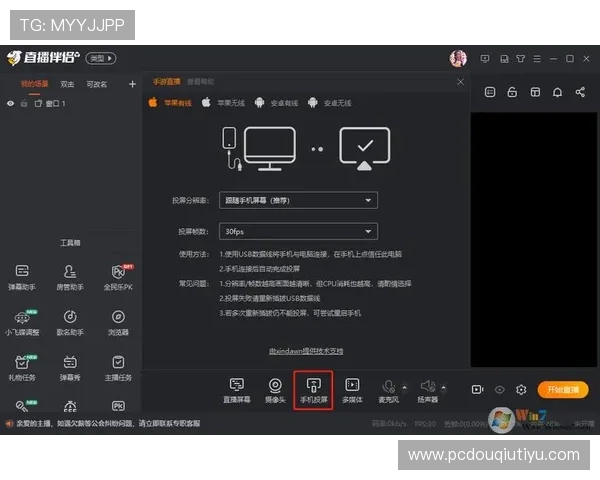This screenshot has width=600, height=480.
Task: Open the 投屏分辨率 resolution dropdown
Action: point(298,200)
